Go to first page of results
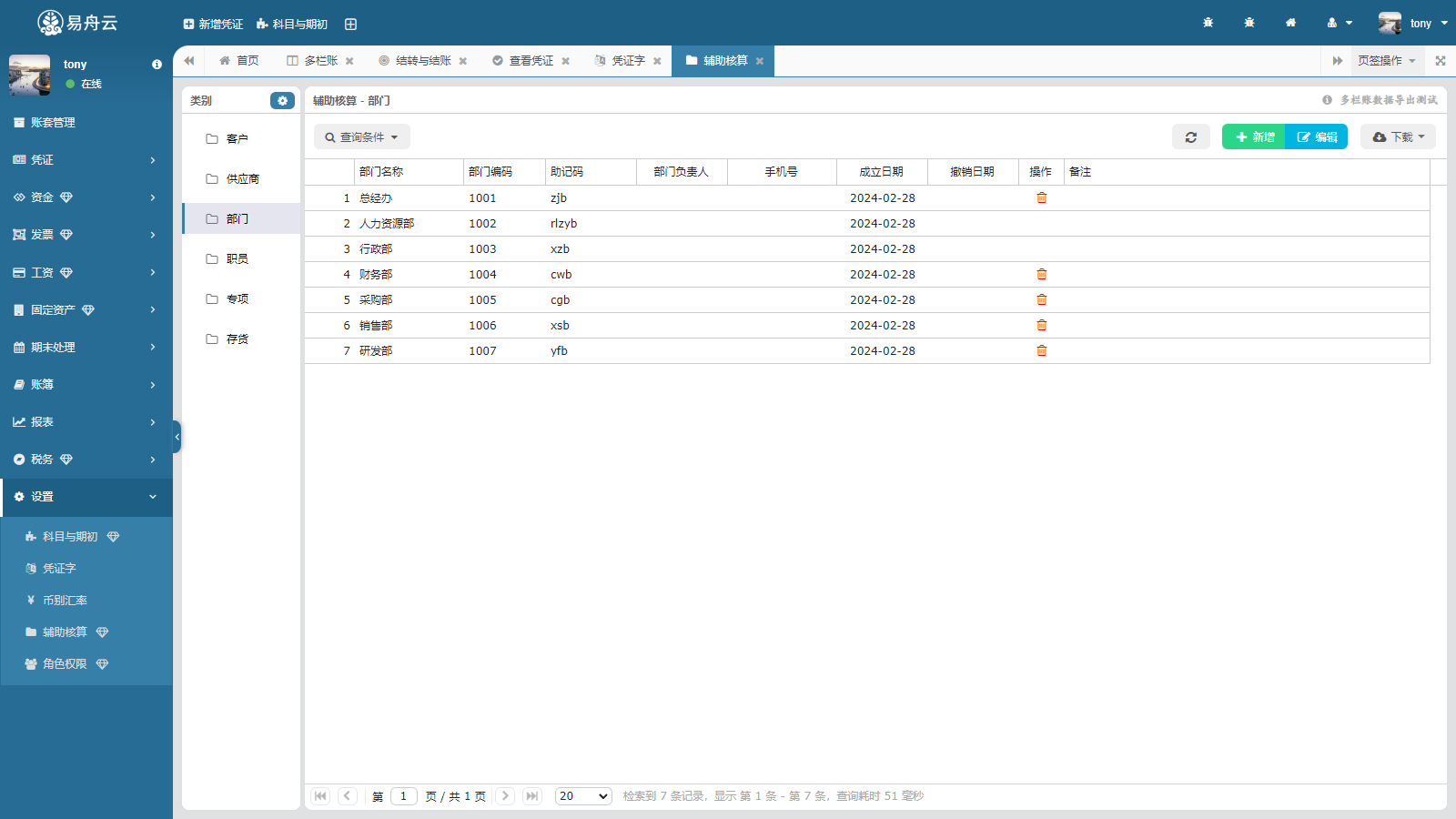1456x819 pixels. click(320, 796)
